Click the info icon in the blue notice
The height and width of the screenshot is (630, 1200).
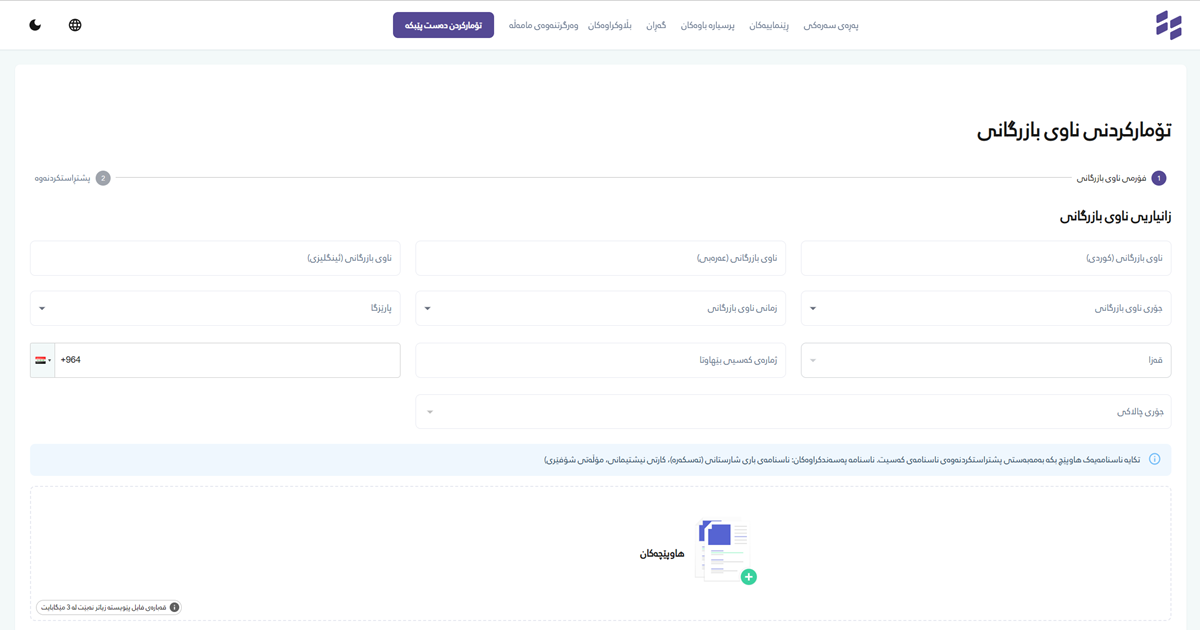(x=1154, y=460)
